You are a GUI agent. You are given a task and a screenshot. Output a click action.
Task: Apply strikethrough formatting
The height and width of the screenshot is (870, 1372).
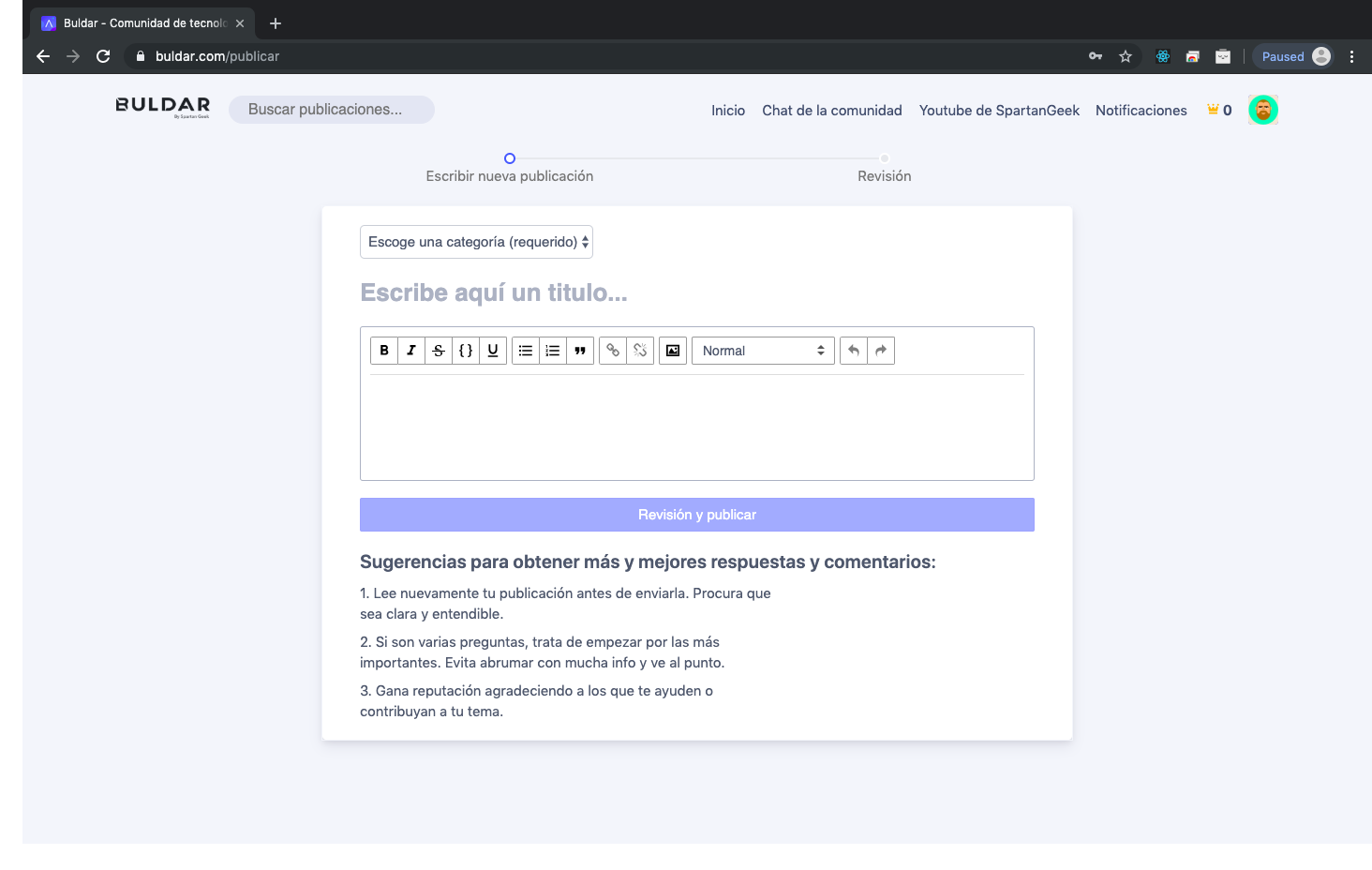[x=439, y=351]
